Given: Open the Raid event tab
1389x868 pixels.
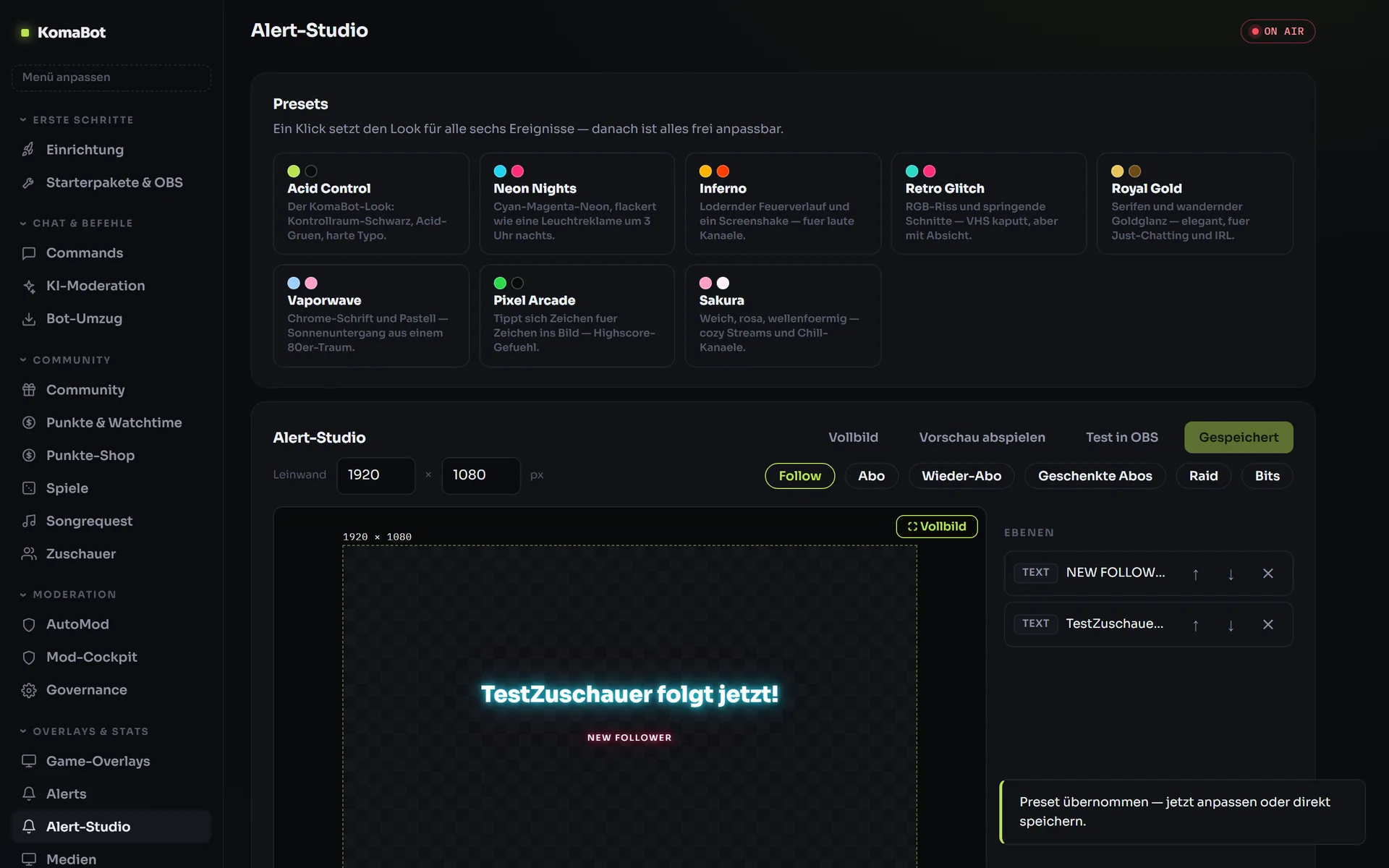Looking at the screenshot, I should point(1203,476).
